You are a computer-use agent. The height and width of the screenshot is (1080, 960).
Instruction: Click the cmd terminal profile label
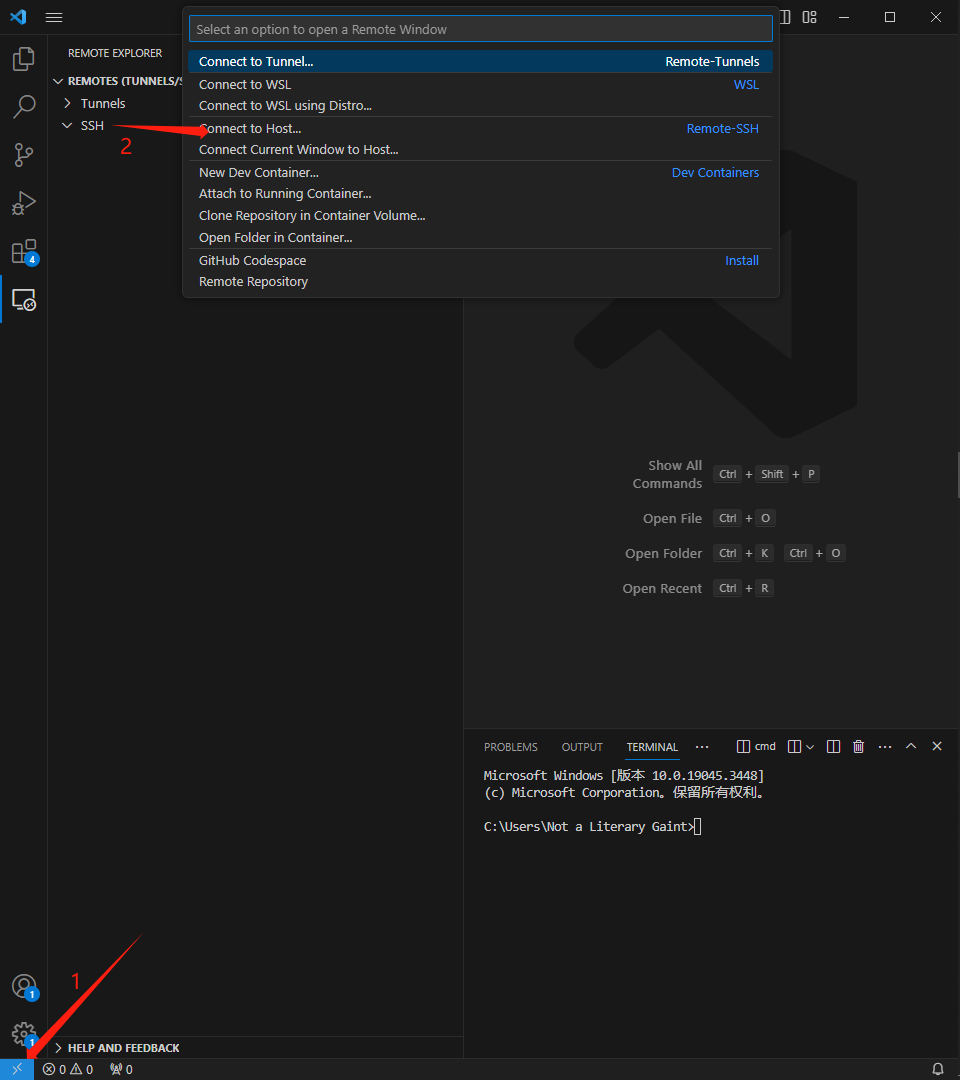click(x=756, y=747)
